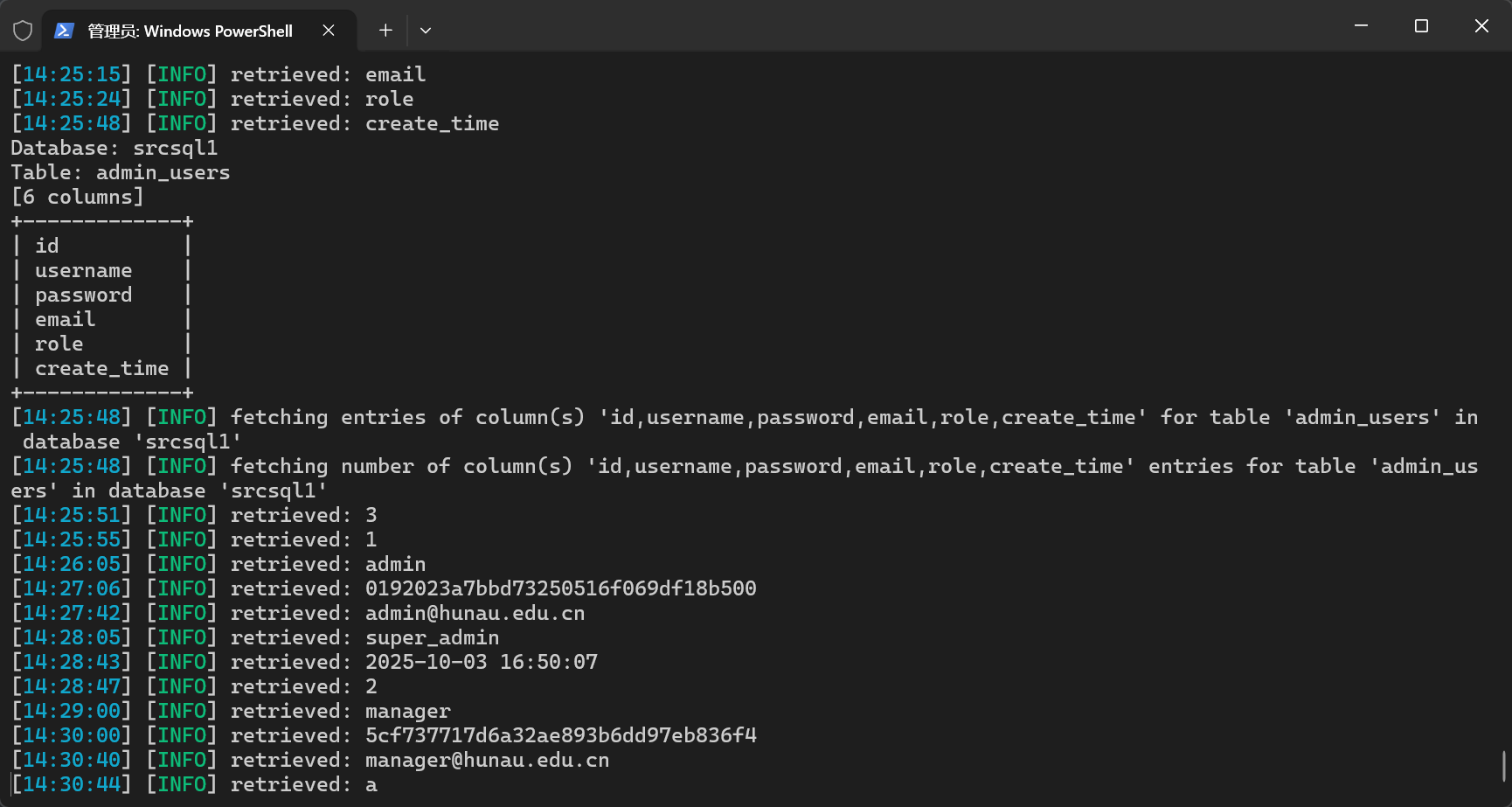
Task: Click the PowerShell icon on the tab
Action: point(64,31)
